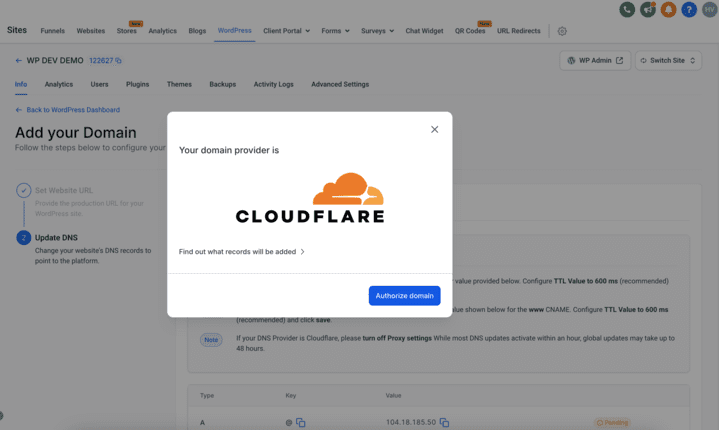Copy site ID 122627
The height and width of the screenshot is (430, 719).
[118, 61]
